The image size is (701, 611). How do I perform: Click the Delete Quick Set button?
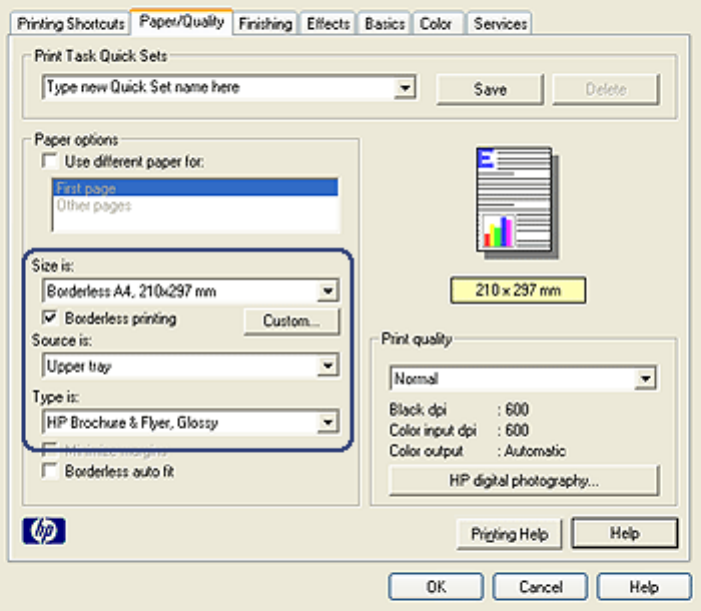[x=606, y=89]
